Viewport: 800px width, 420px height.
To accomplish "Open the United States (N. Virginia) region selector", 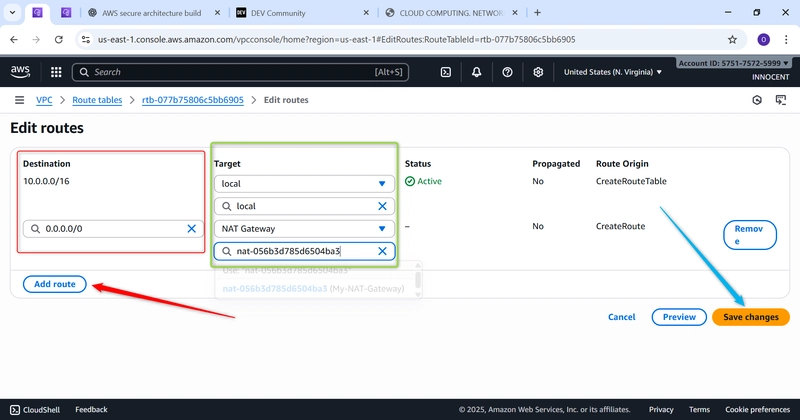I will (612, 72).
